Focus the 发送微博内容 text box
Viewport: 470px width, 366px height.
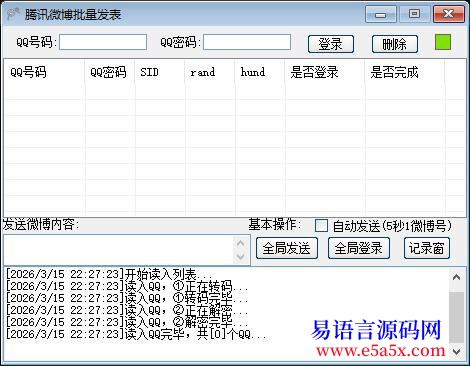[118, 250]
